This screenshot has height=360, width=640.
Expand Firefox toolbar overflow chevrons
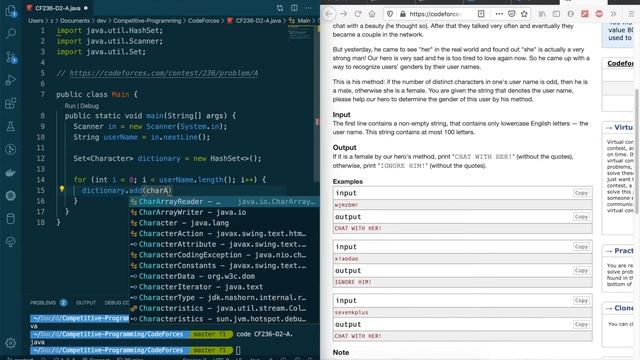click(x=613, y=14)
